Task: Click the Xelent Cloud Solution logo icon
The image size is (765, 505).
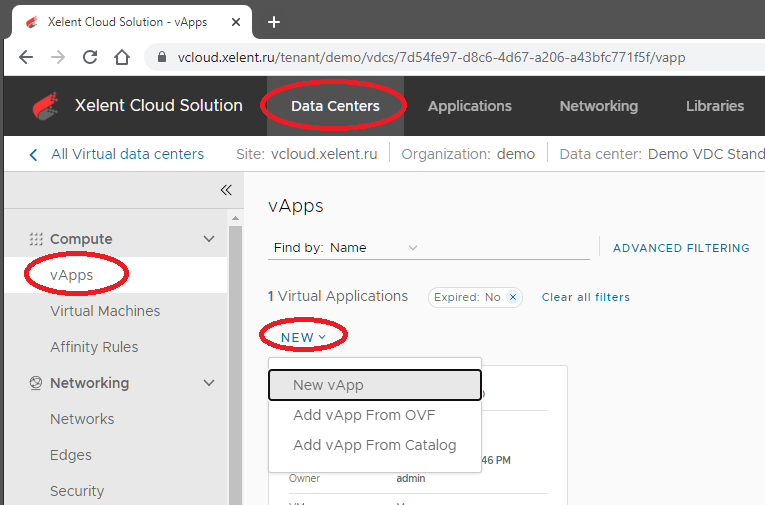Action: point(45,106)
